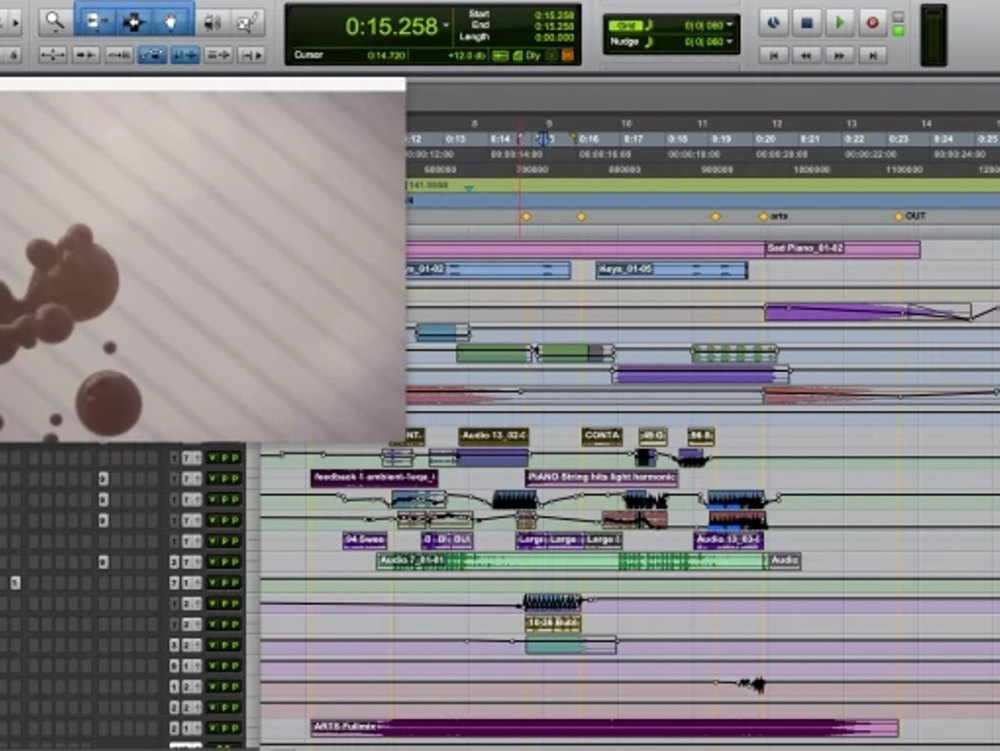Screen dimensions: 1000x751
Task: Click the main counter 0:15.258 display
Action: click(391, 26)
